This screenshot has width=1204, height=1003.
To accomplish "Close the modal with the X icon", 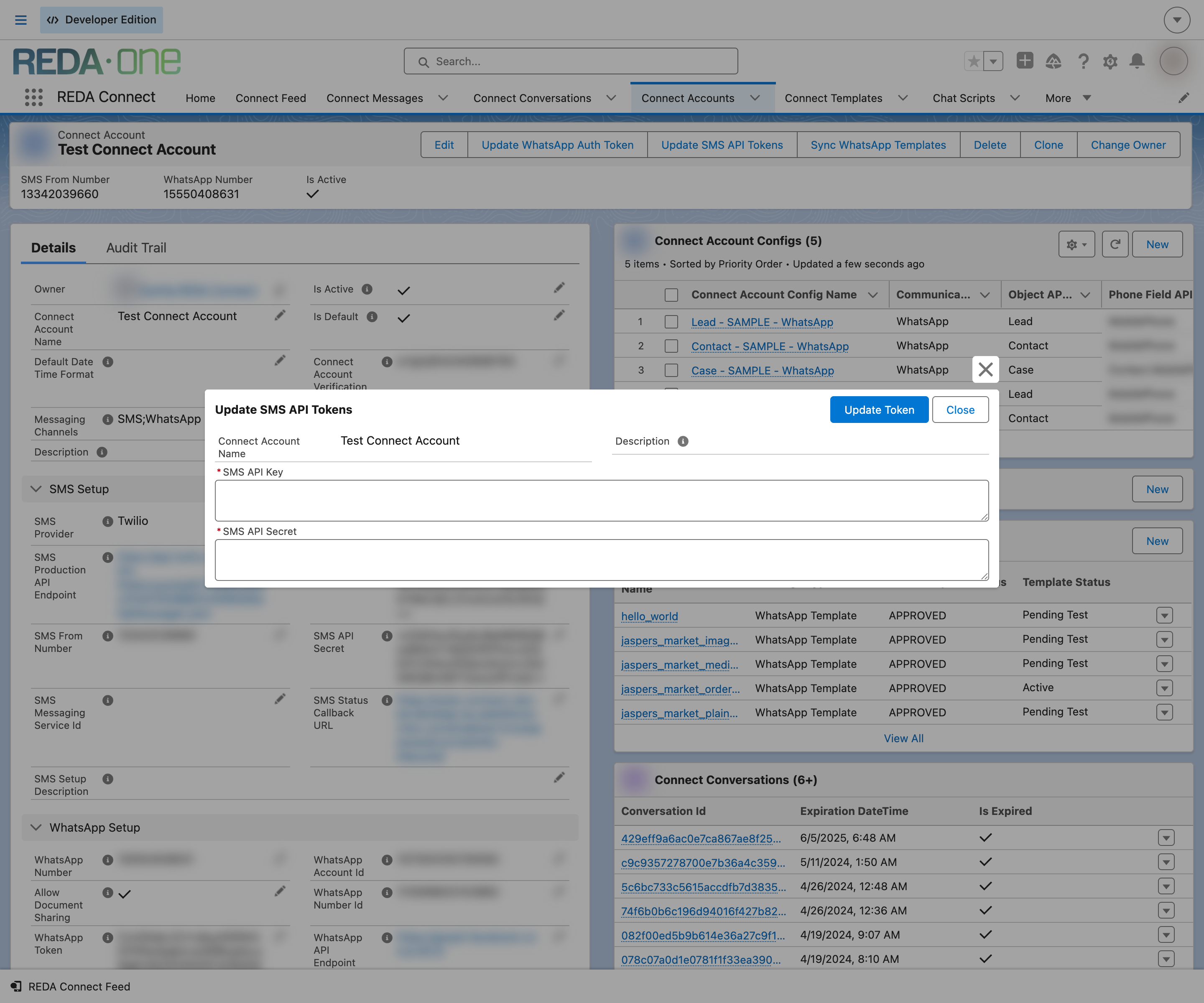I will click(x=985, y=370).
